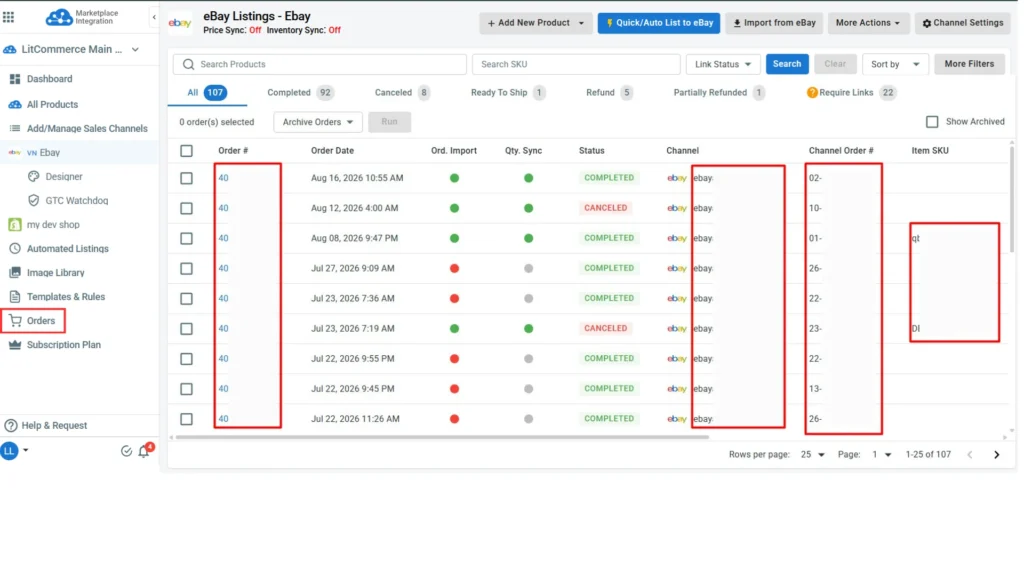Click Import from eBay
The image size is (1024, 576).
[x=774, y=23]
